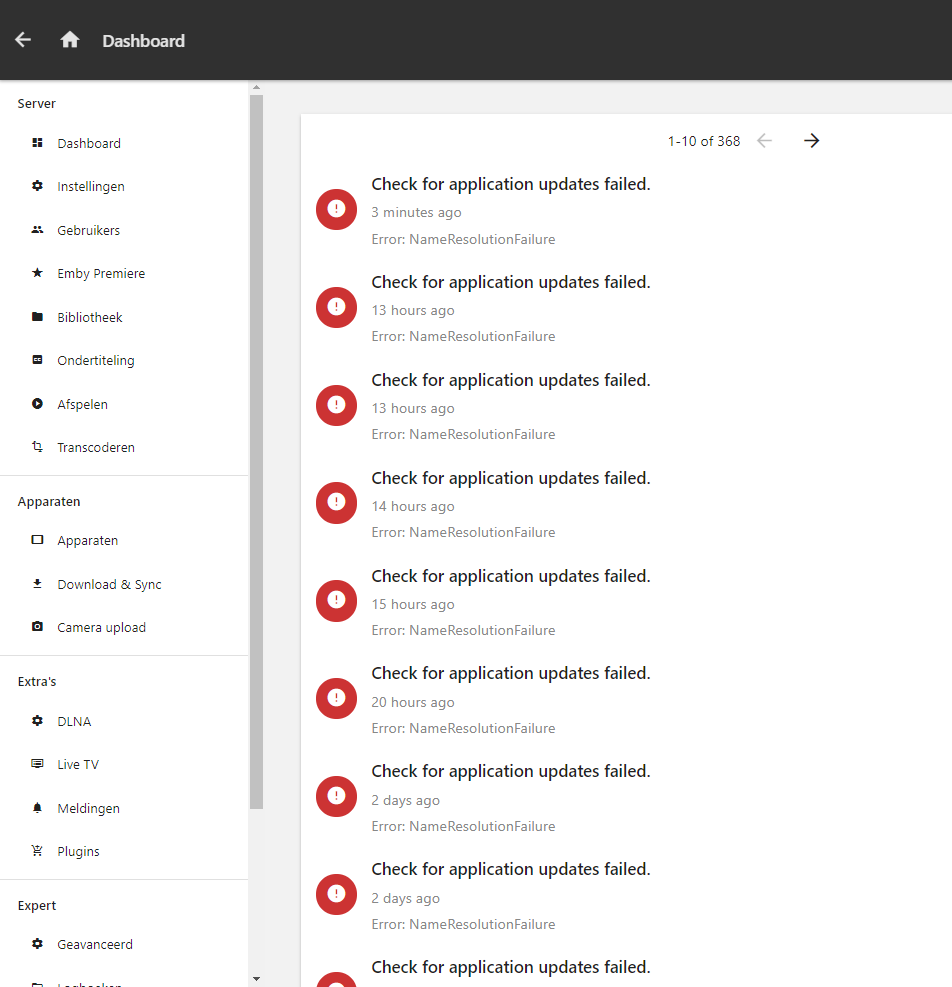This screenshot has height=987, width=952.
Task: Click the Download & Sync download icon
Action: (37, 584)
